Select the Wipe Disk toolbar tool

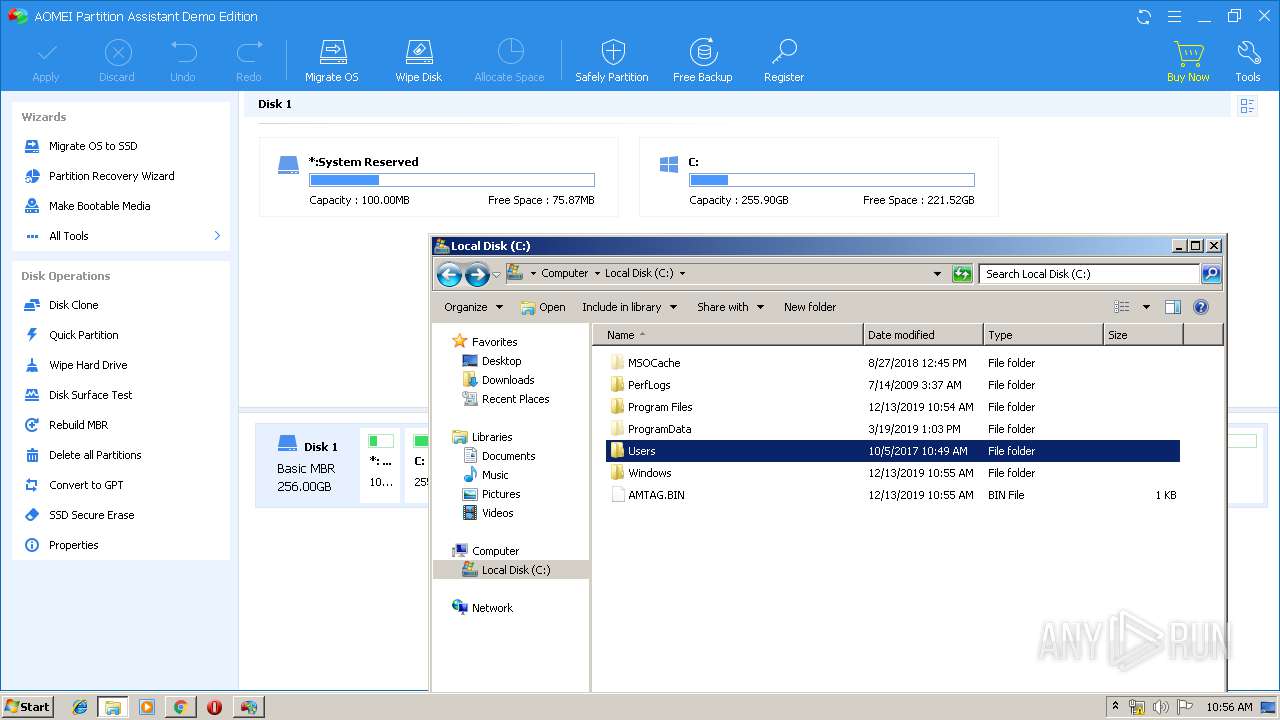418,61
